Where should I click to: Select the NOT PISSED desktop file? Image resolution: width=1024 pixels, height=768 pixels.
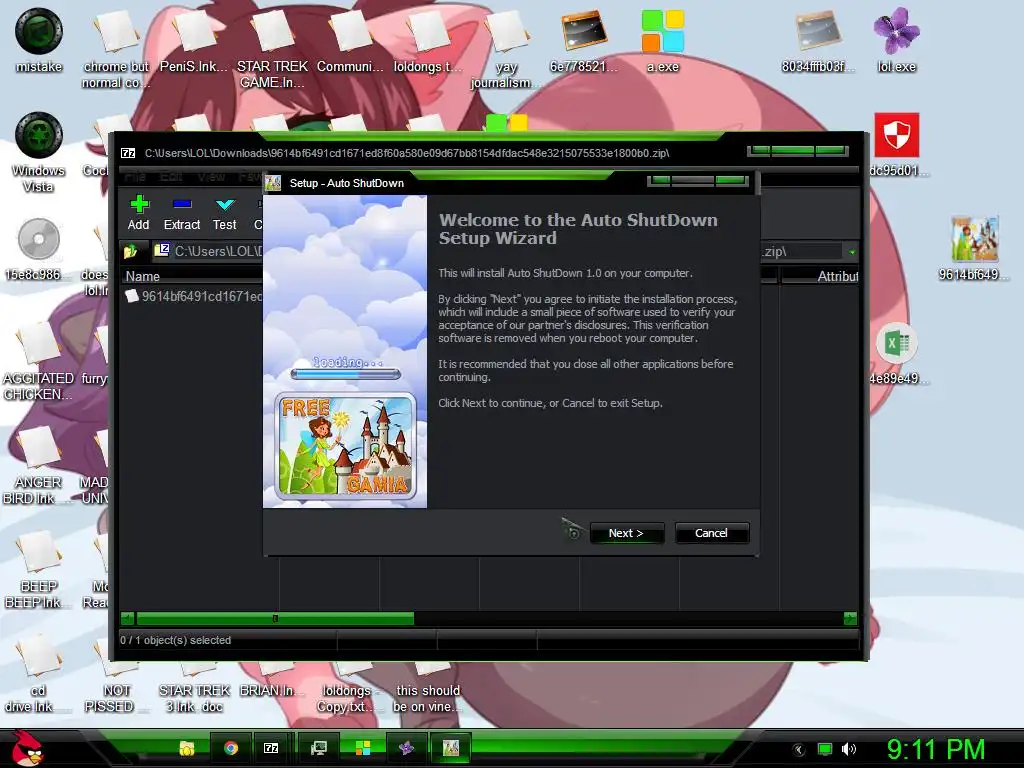[x=116, y=690]
